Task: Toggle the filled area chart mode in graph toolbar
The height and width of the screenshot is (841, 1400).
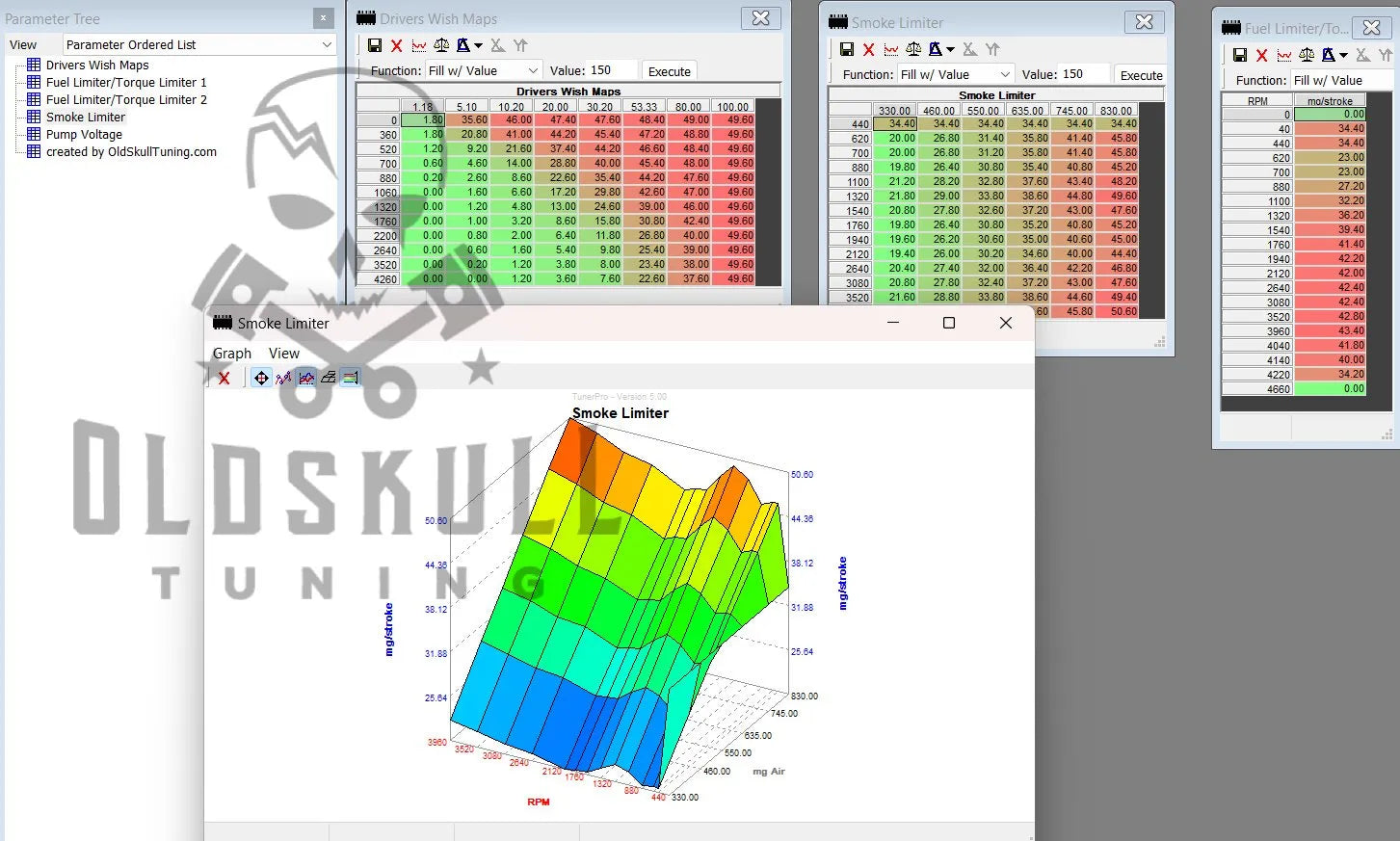Action: click(306, 378)
